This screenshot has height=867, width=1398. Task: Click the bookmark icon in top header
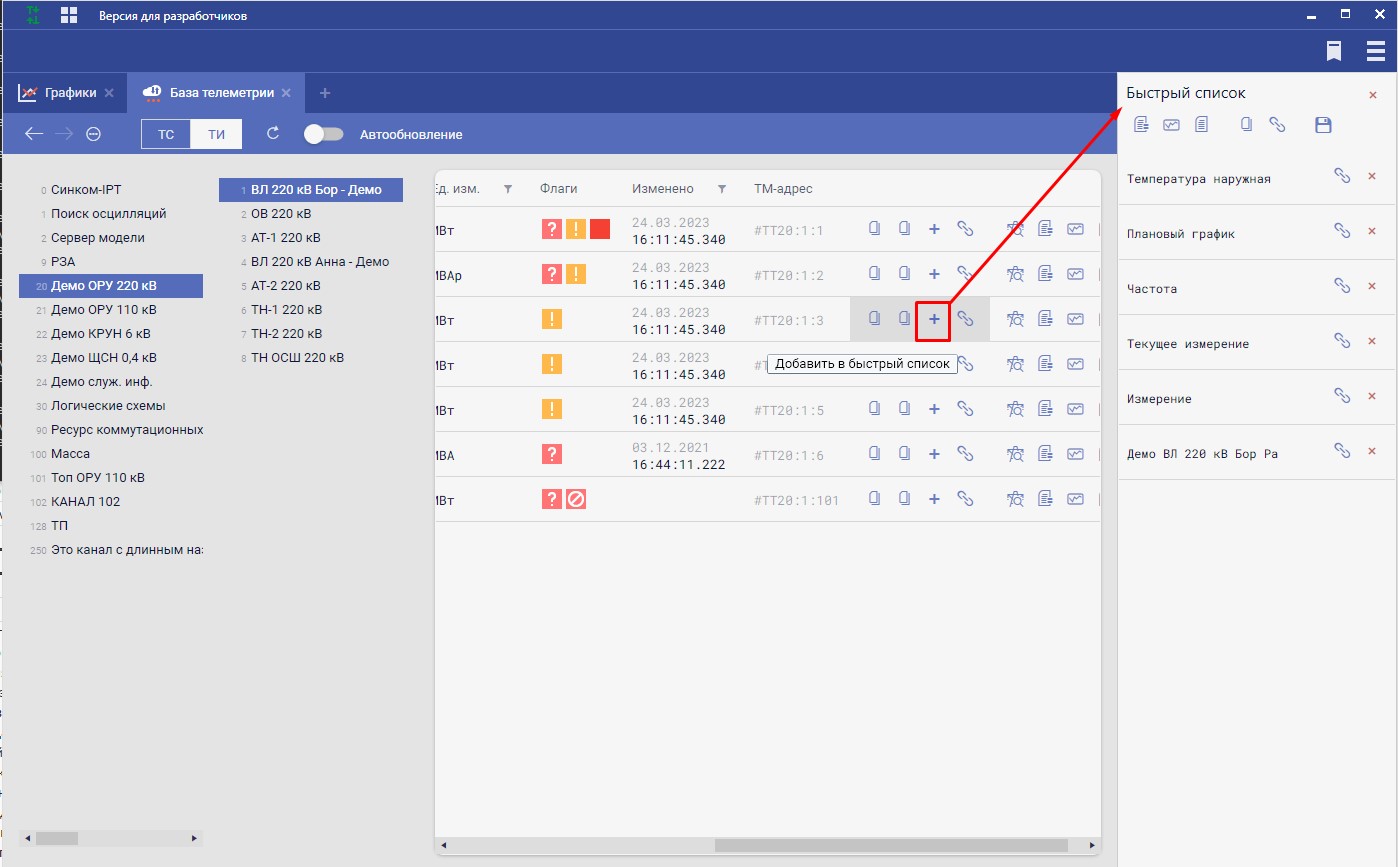pyautogui.click(x=1334, y=51)
